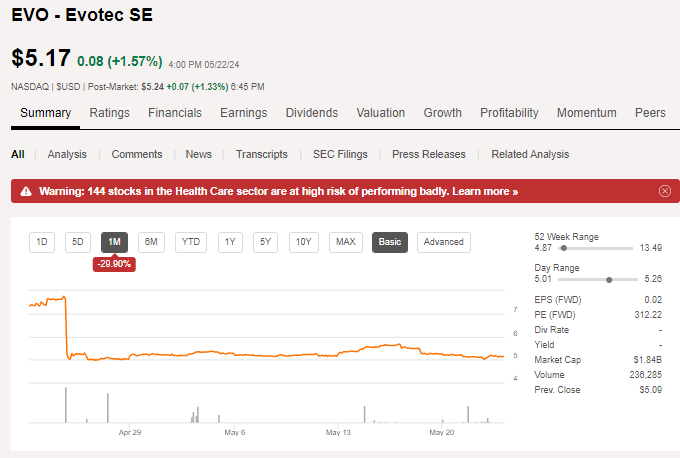Click the price drop on the chart line

[x=65, y=325]
